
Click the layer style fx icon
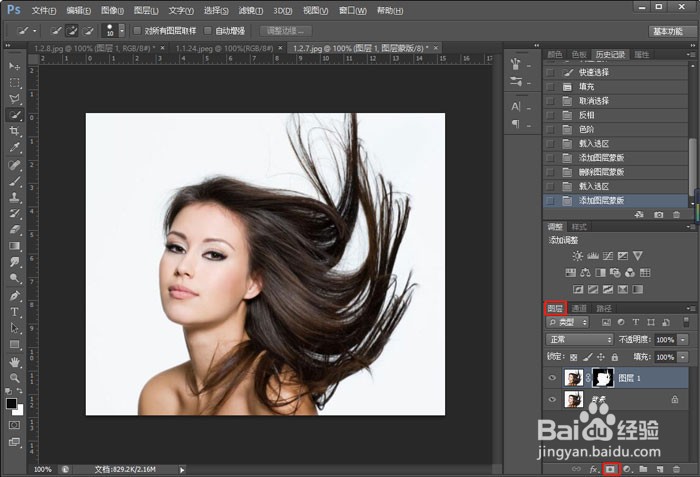(593, 469)
